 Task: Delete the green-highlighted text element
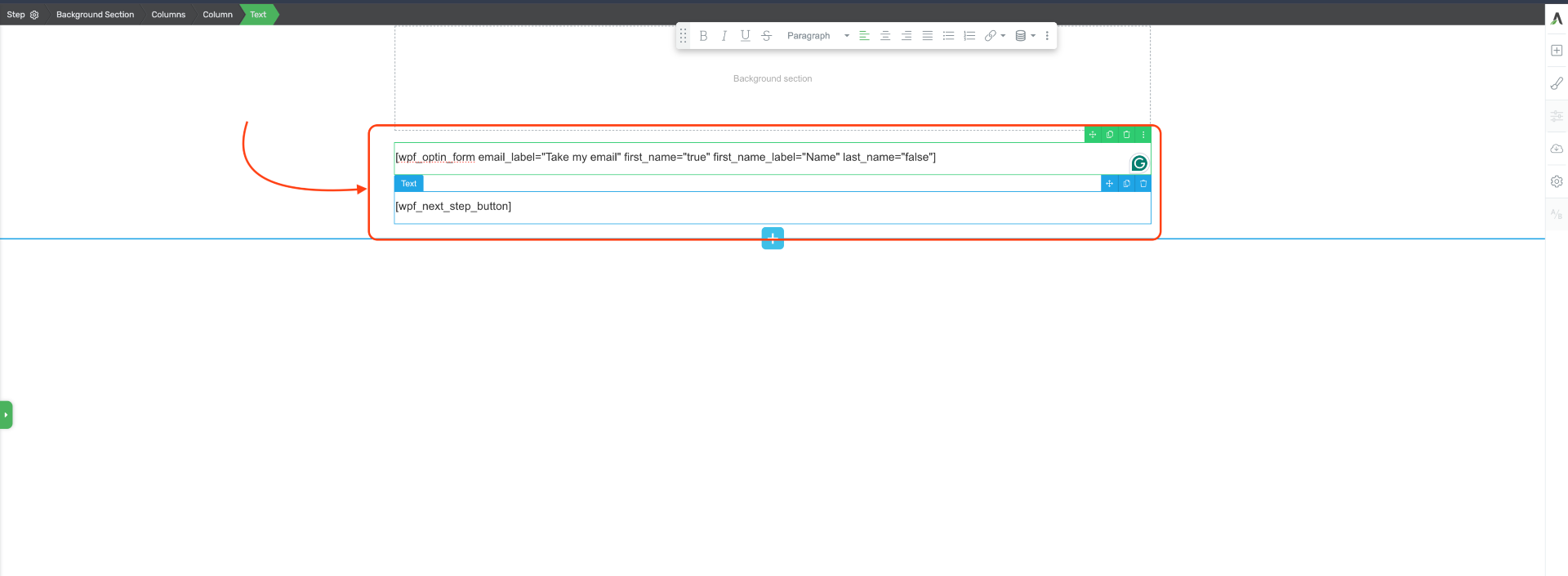pos(1126,135)
